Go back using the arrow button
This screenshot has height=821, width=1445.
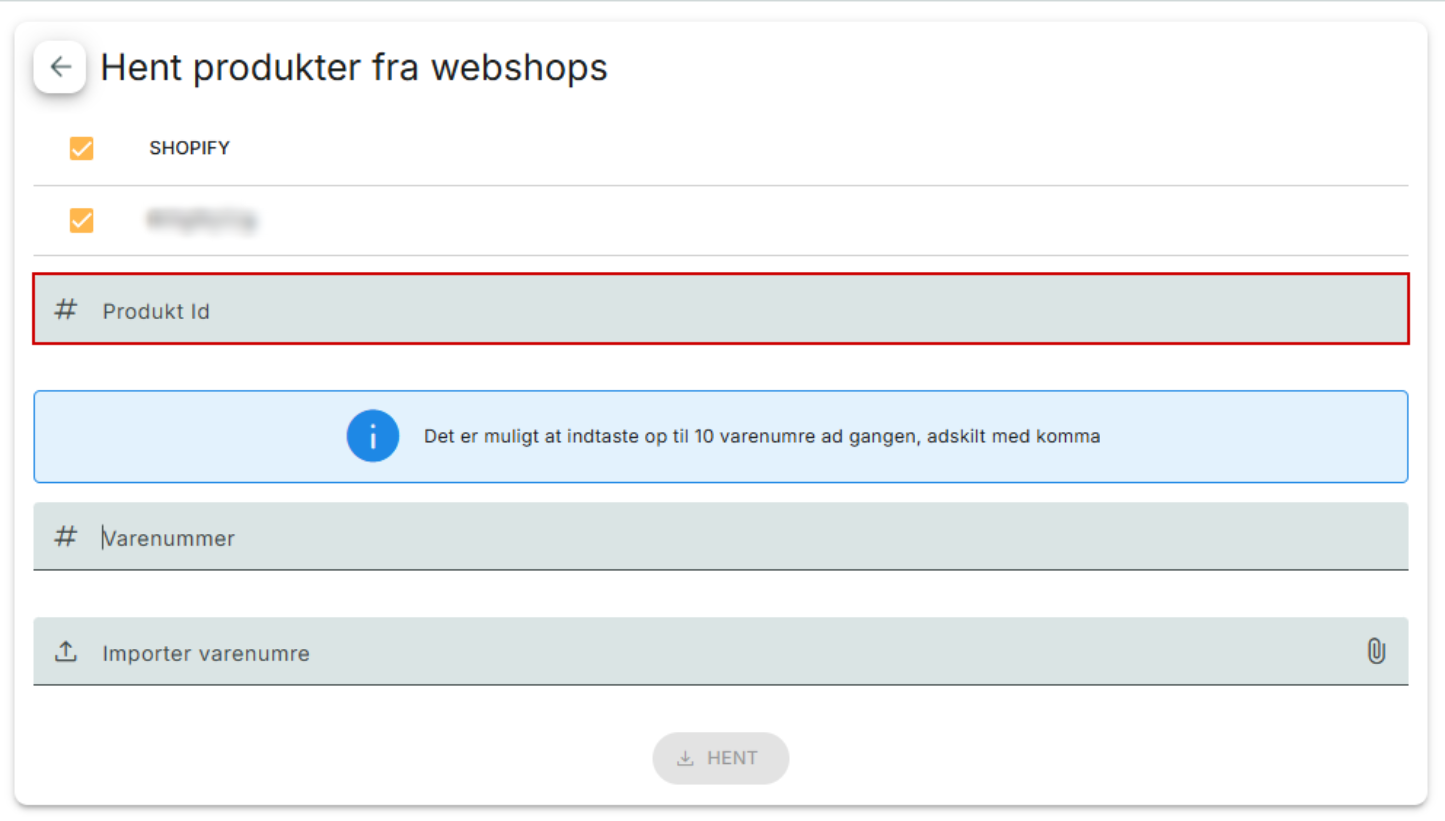pos(60,68)
